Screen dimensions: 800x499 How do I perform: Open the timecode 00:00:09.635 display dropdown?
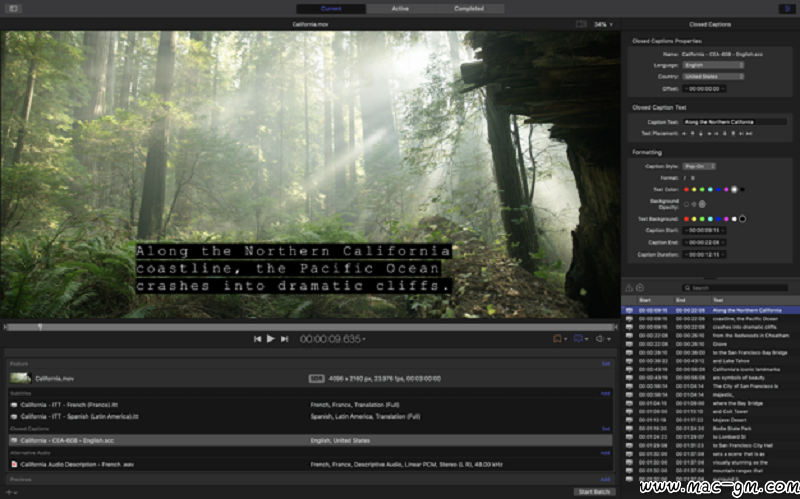pyautogui.click(x=332, y=339)
